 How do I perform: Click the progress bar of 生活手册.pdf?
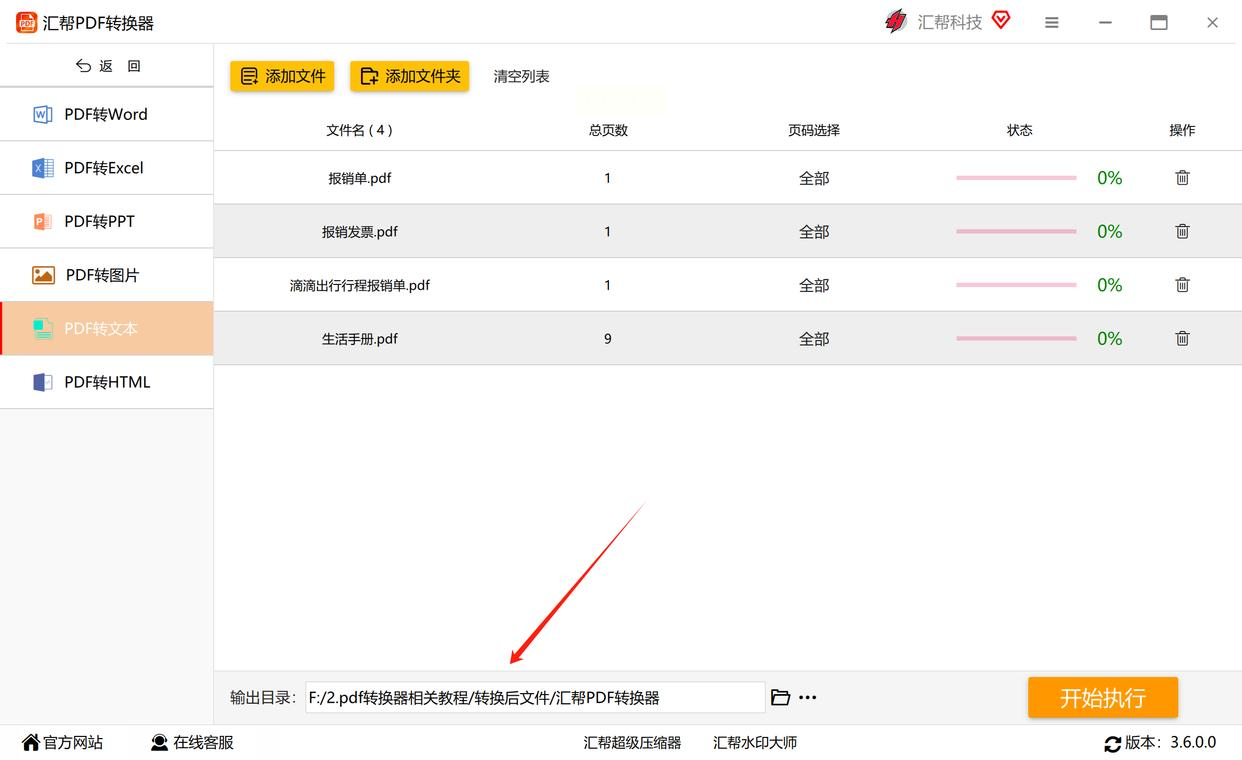(x=1016, y=338)
